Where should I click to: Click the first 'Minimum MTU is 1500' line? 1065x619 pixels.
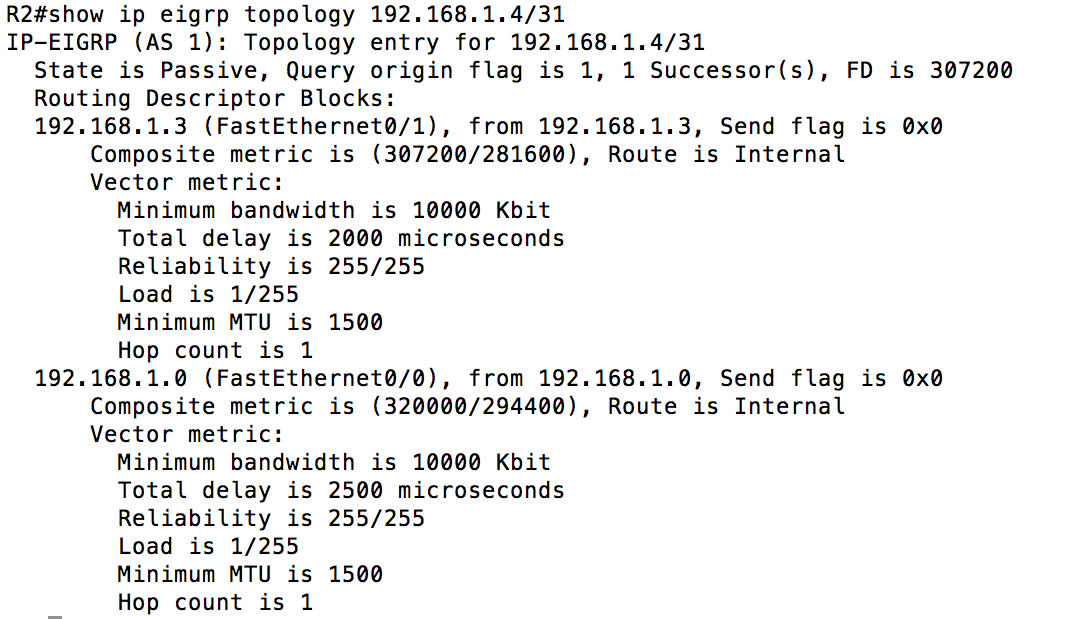pyautogui.click(x=250, y=322)
